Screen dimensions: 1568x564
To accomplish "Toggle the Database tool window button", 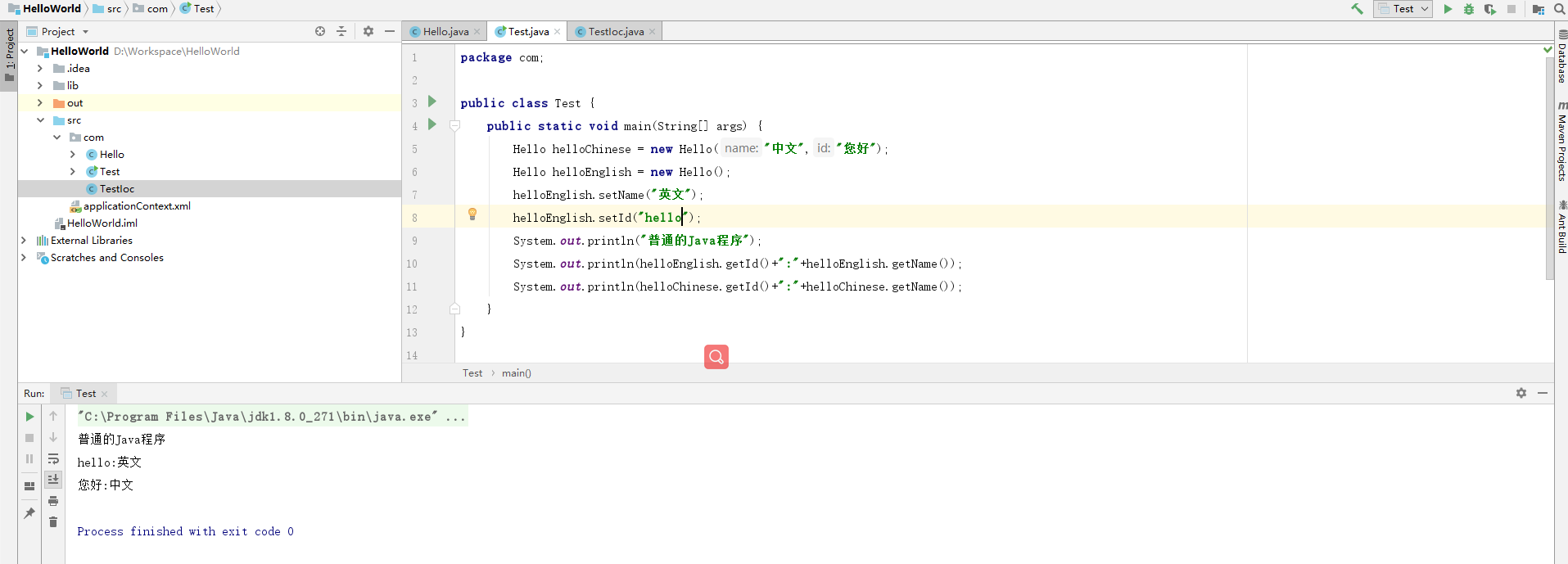I will pyautogui.click(x=1561, y=57).
